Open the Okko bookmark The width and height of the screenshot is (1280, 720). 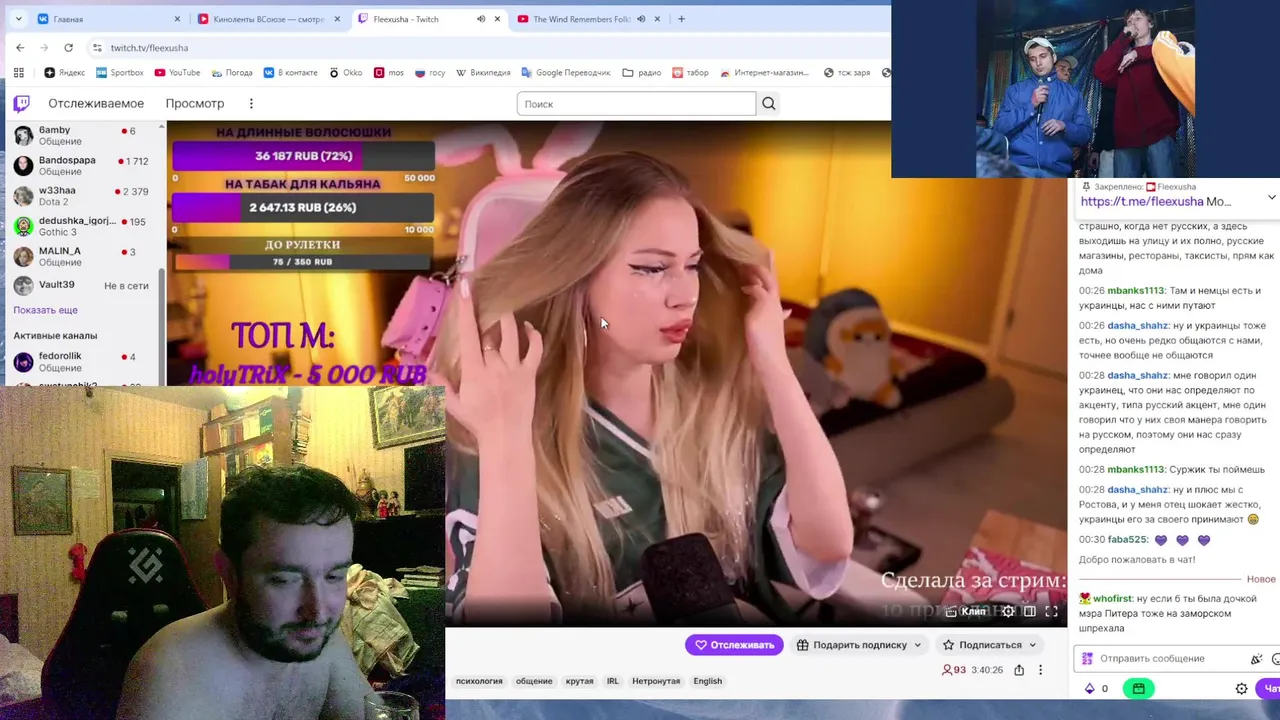tap(346, 72)
